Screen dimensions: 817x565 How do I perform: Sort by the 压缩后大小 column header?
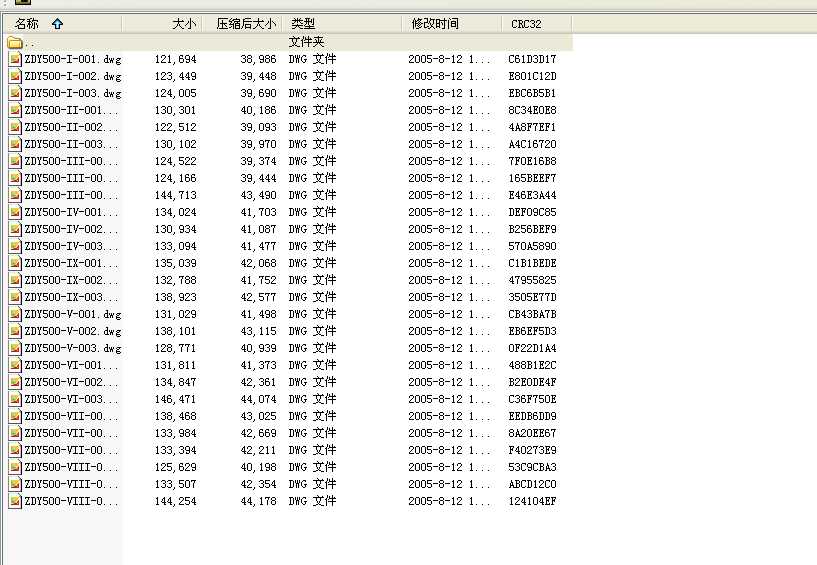click(242, 24)
